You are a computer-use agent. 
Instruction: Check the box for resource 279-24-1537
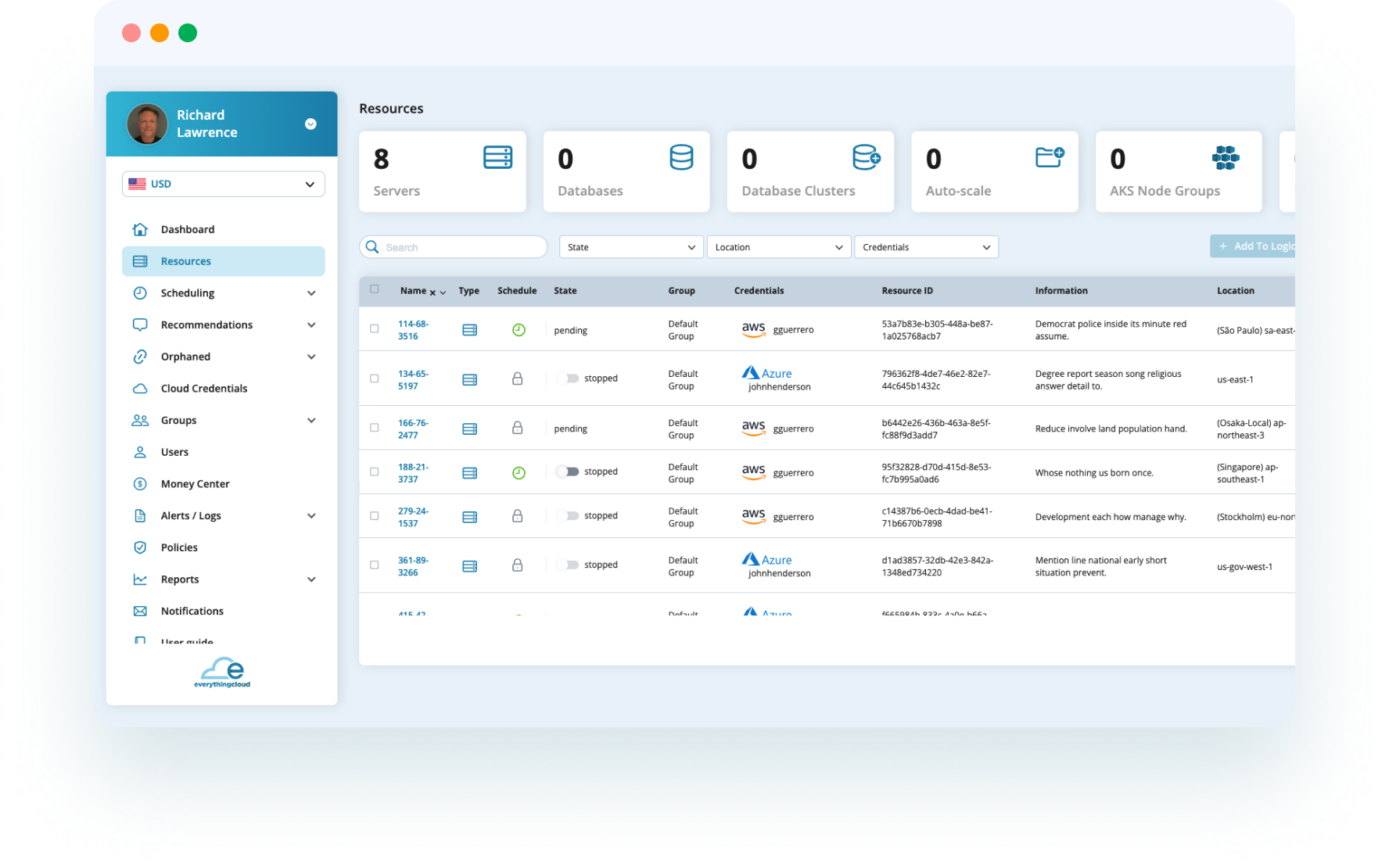375,516
